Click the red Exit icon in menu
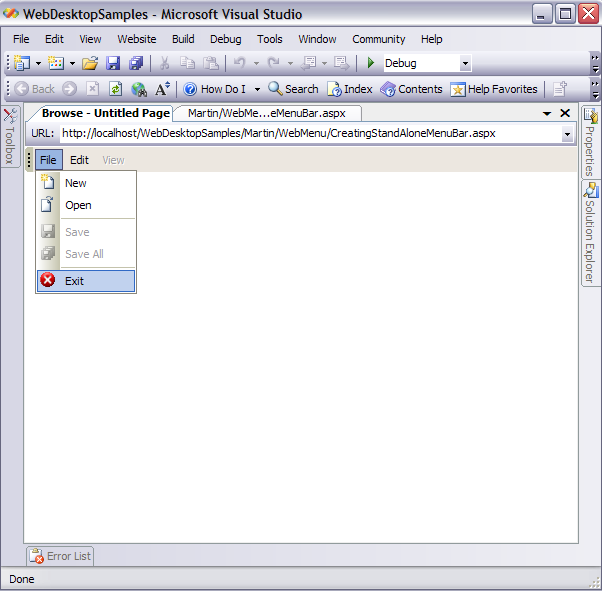The image size is (602, 591). pos(47,281)
